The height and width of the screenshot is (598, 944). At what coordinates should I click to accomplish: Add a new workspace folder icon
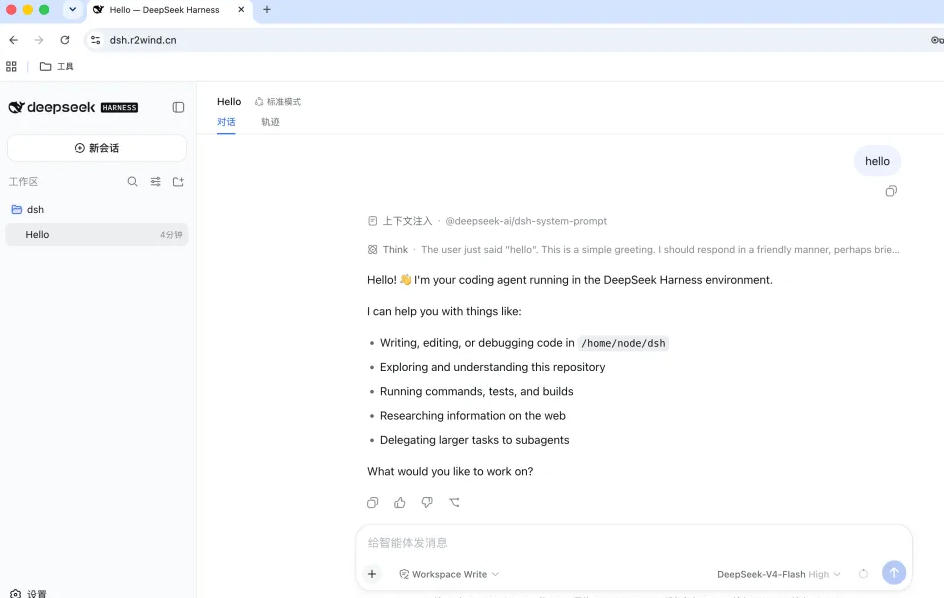click(x=178, y=182)
